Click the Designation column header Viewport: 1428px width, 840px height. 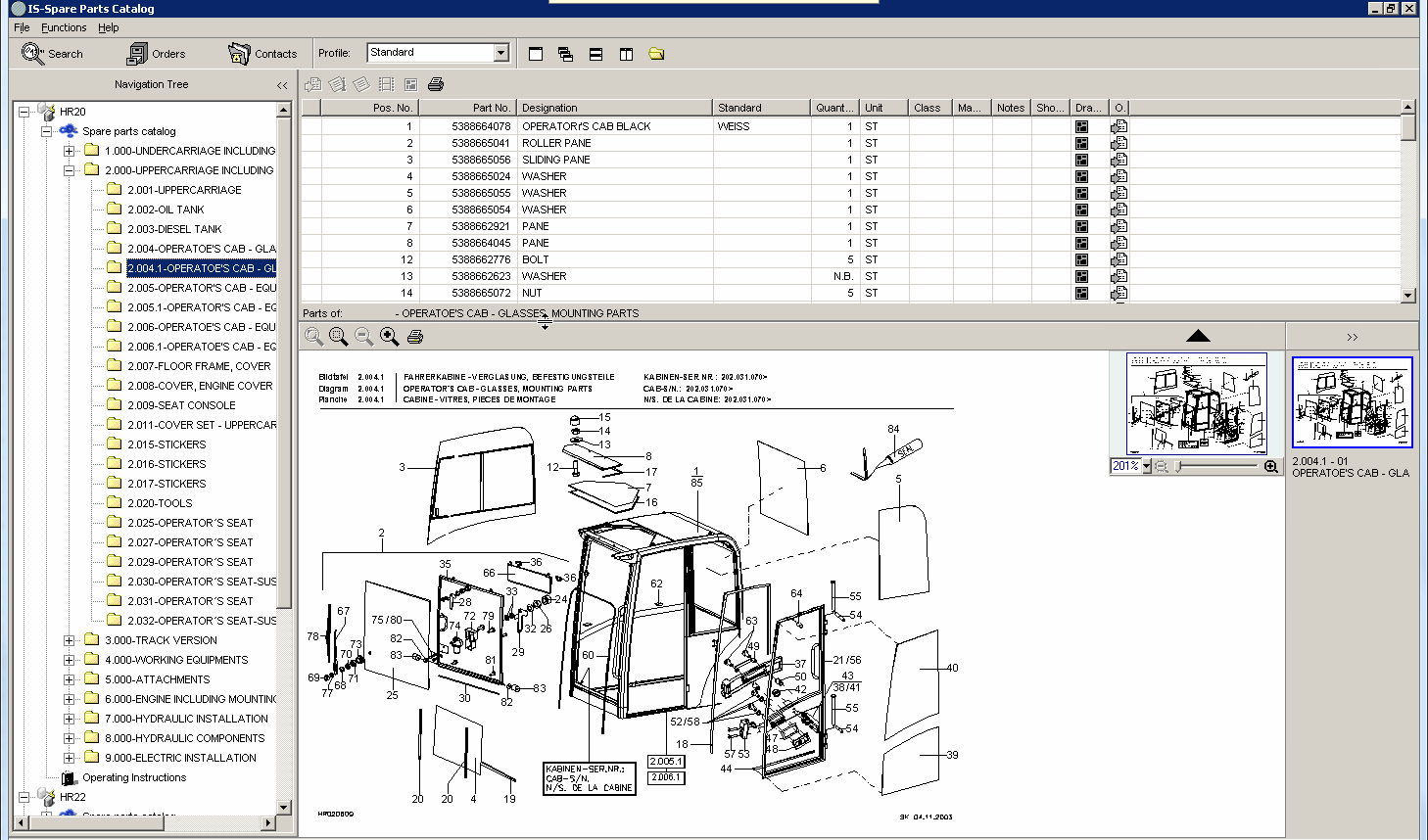click(614, 108)
